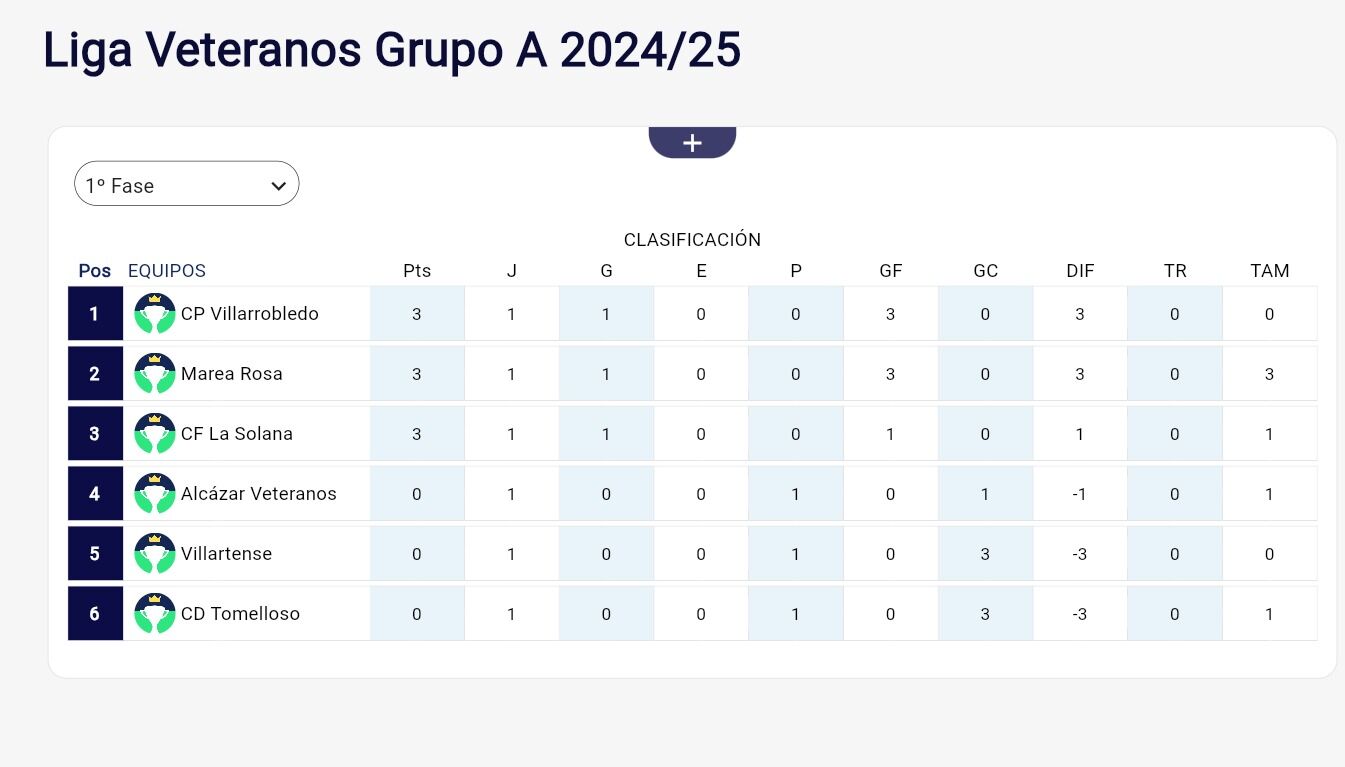Open the 1º Fase phase dropdown

[x=187, y=185]
